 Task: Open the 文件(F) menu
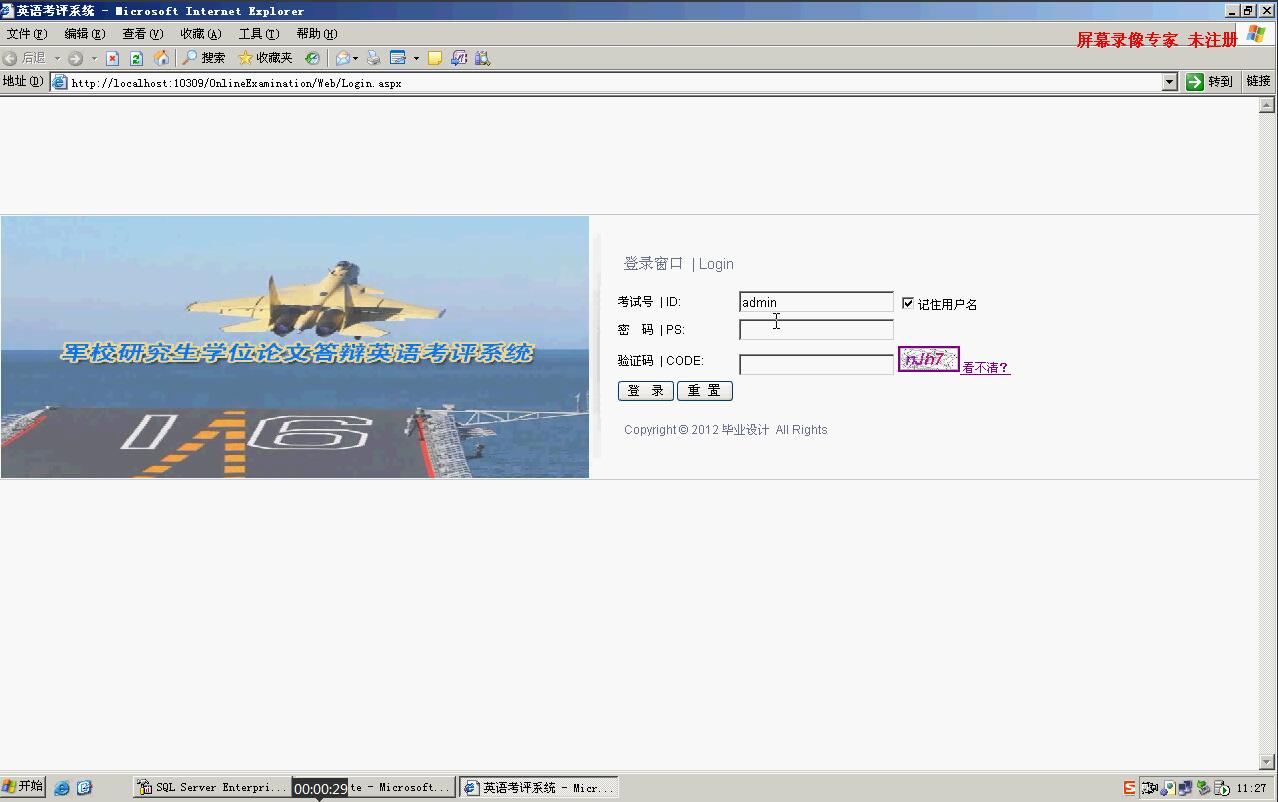point(27,34)
